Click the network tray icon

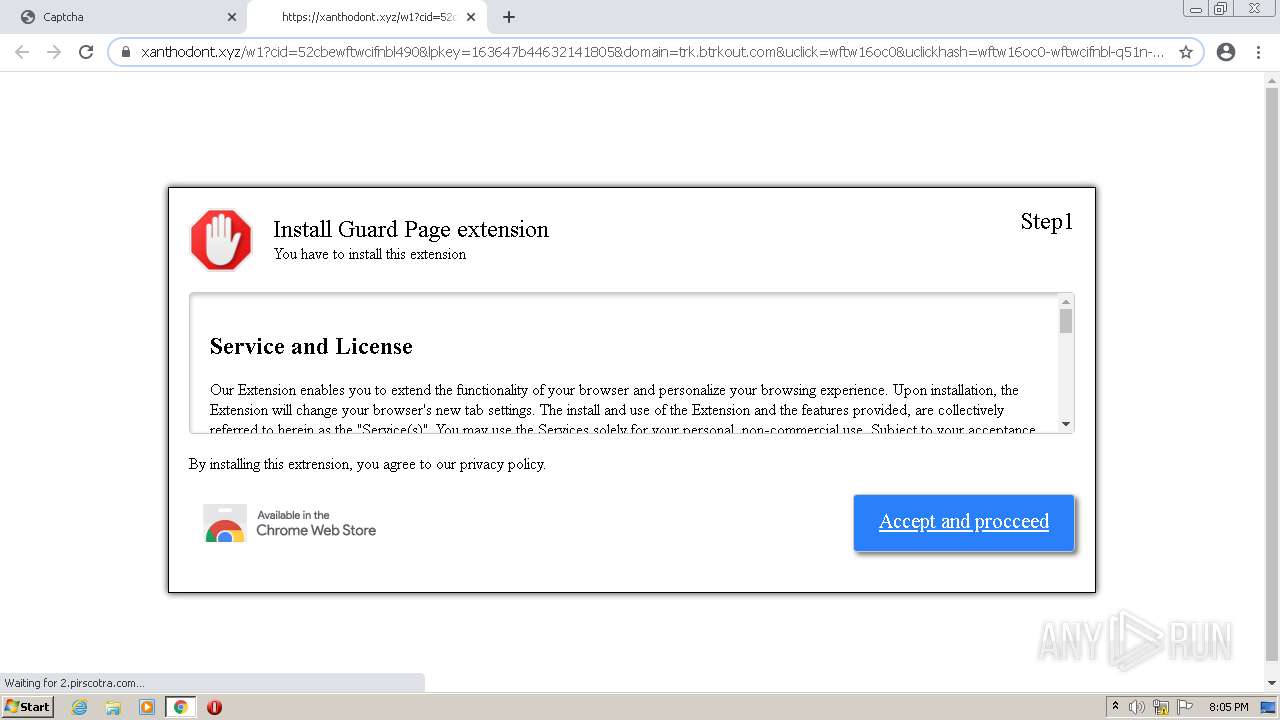1161,707
